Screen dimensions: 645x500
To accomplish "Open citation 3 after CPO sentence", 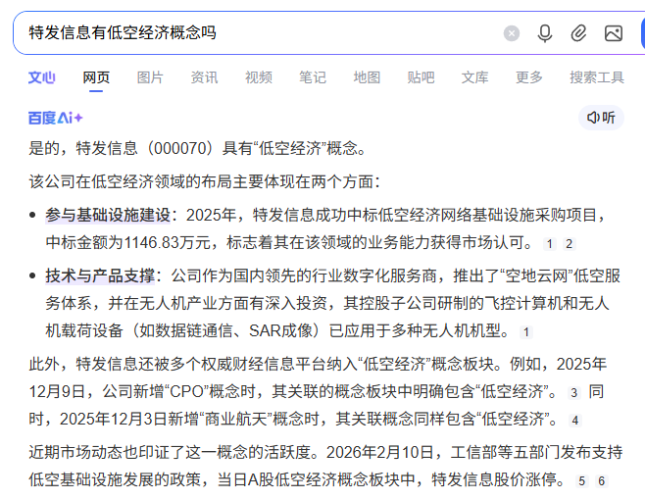I will pos(574,393).
